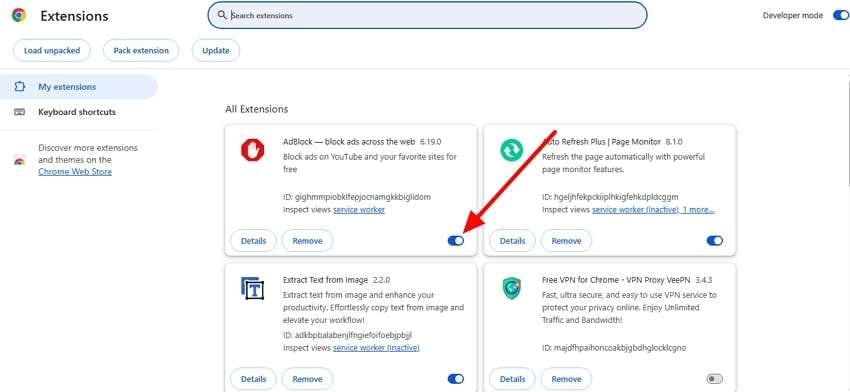
Task: Disable Auto Refresh Plus toggle
Action: 715,241
